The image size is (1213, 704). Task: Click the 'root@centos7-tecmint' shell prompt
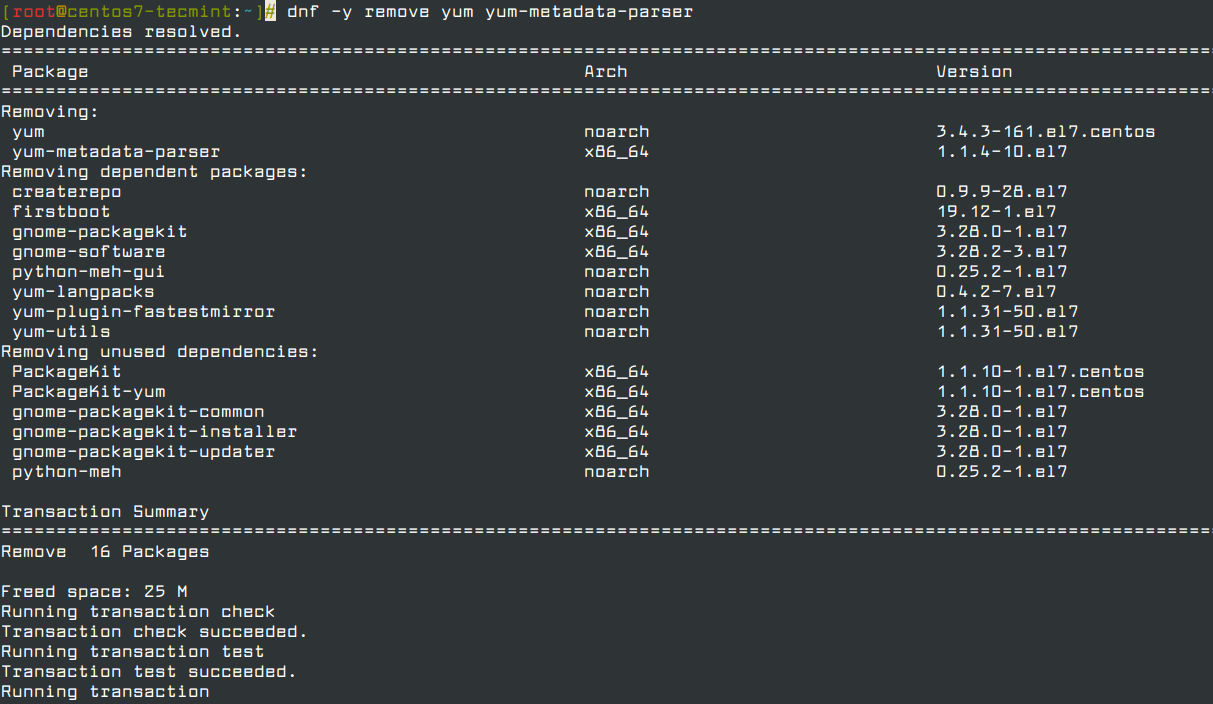pos(138,12)
